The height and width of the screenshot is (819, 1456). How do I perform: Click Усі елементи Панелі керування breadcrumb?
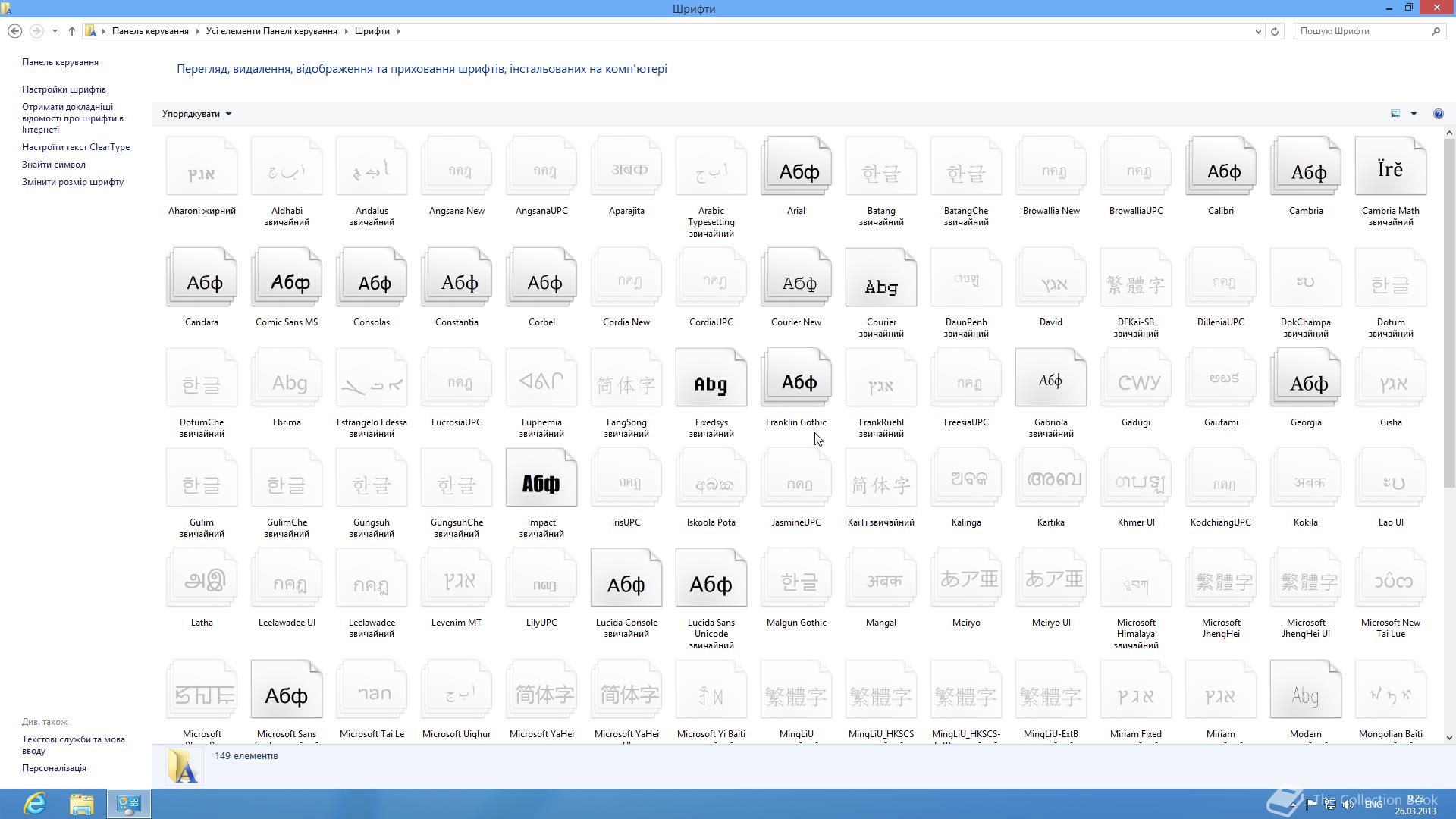(271, 31)
